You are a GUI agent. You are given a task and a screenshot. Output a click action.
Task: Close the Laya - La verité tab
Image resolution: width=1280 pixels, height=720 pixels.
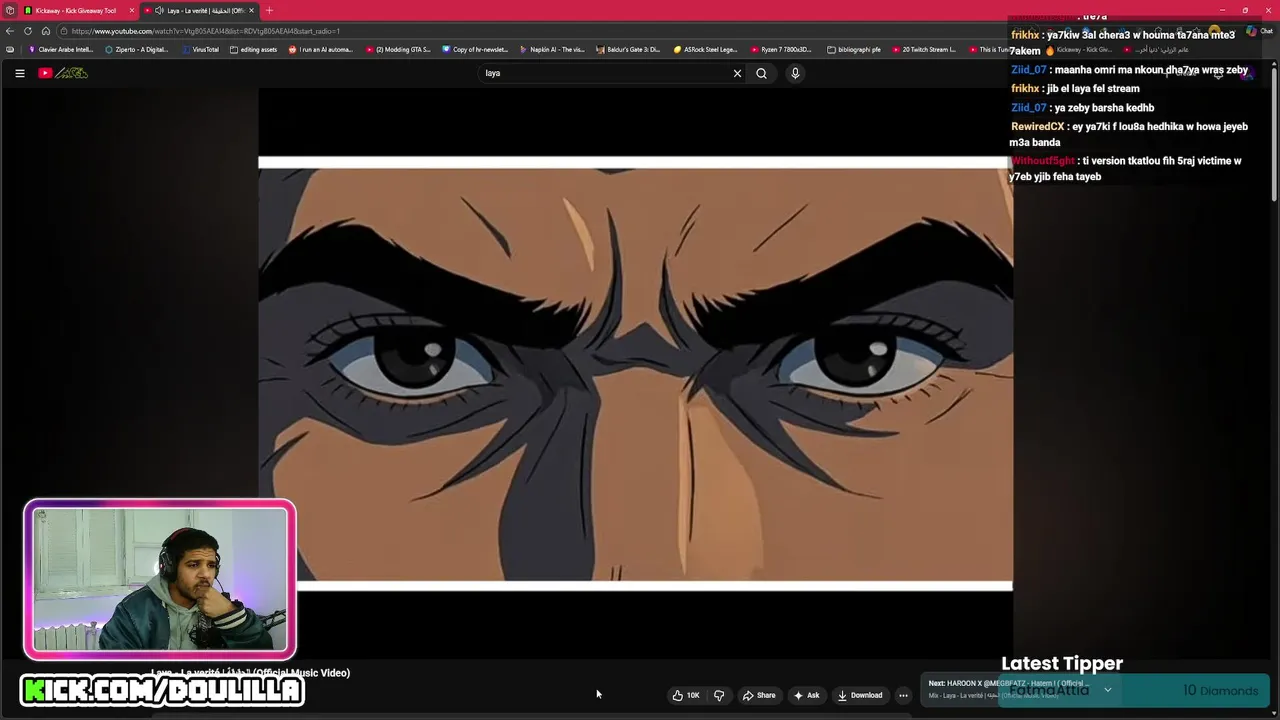coord(251,10)
